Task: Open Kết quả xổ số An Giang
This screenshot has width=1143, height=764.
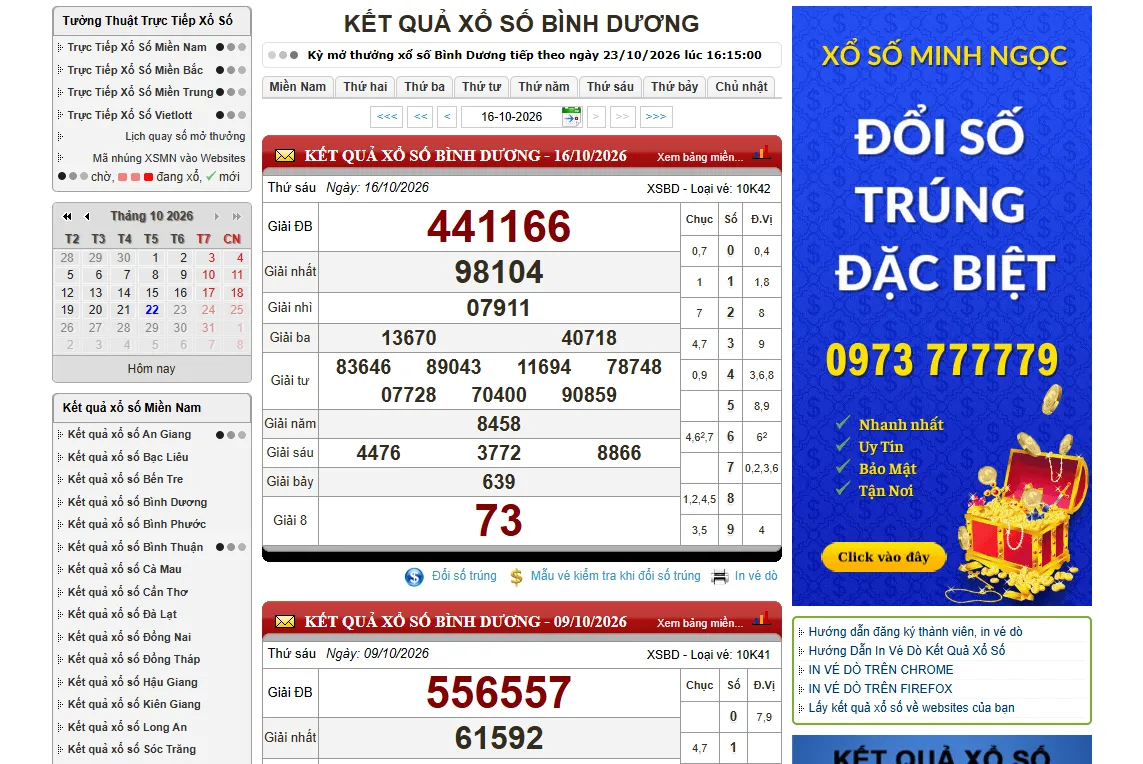Action: pos(129,434)
